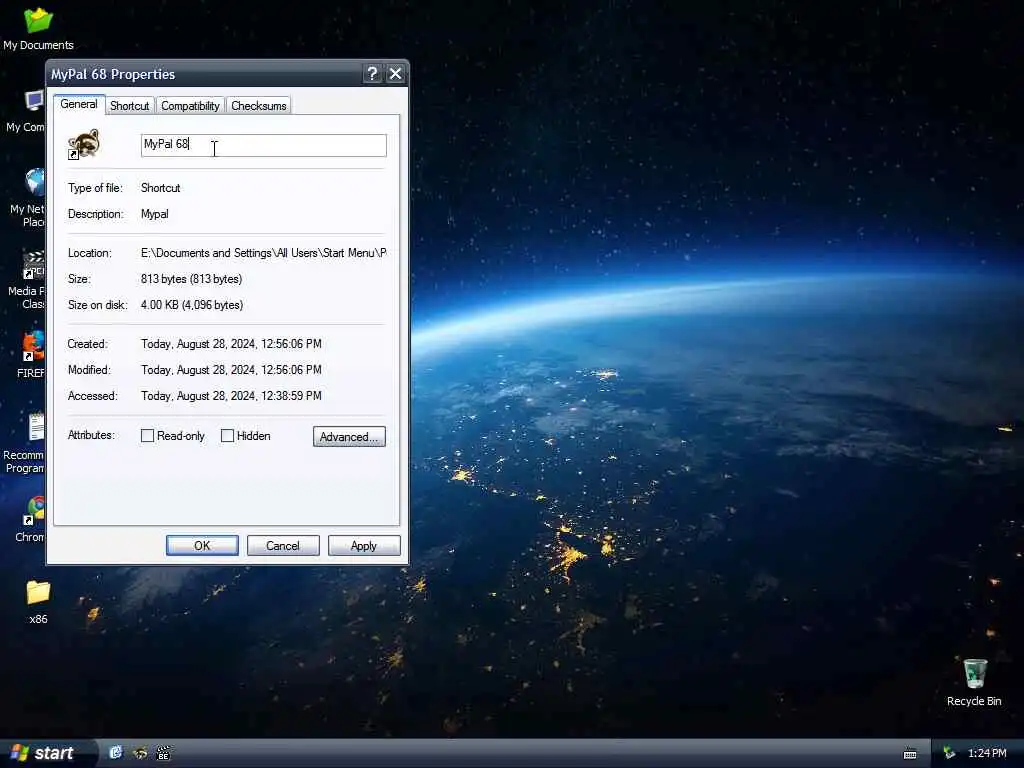Click the taskbar clock showing 1:24 PM
Viewport: 1024px width, 768px height.
point(987,753)
